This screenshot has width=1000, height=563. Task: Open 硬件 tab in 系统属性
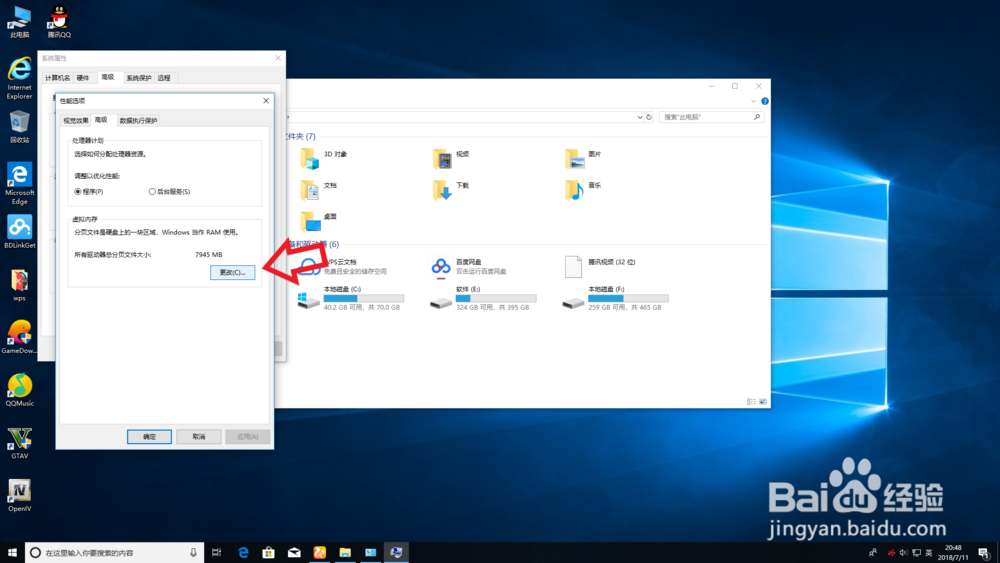[x=83, y=78]
